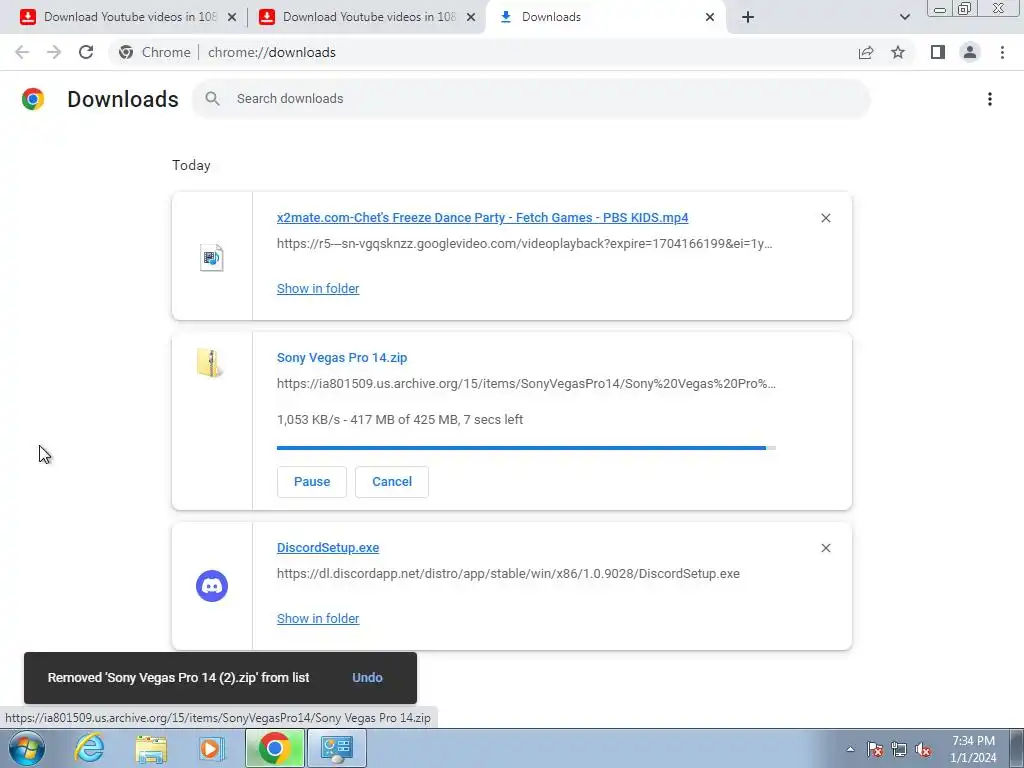The height and width of the screenshot is (768, 1024).
Task: Go forward with the browser forward arrow
Action: pos(54,52)
